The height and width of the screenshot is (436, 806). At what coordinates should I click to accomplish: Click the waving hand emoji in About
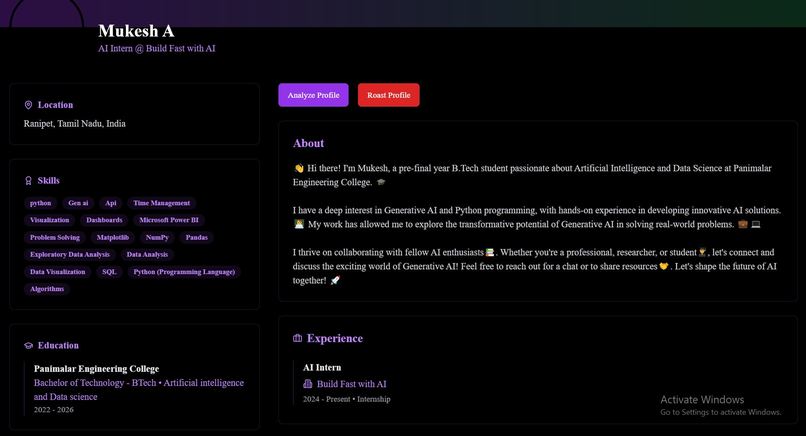pos(299,168)
